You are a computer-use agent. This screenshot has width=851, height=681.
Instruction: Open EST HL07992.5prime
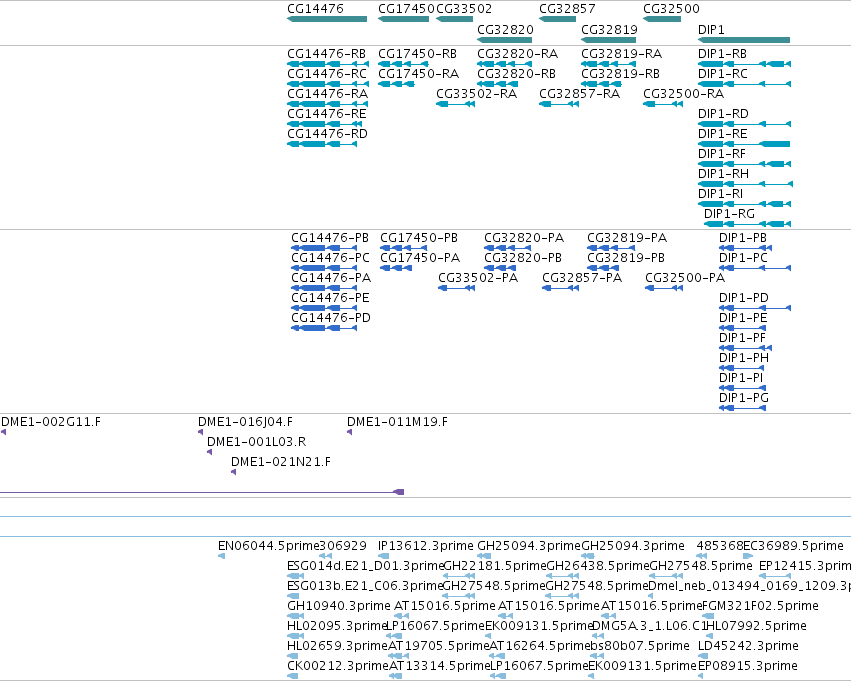pyautogui.click(x=757, y=626)
